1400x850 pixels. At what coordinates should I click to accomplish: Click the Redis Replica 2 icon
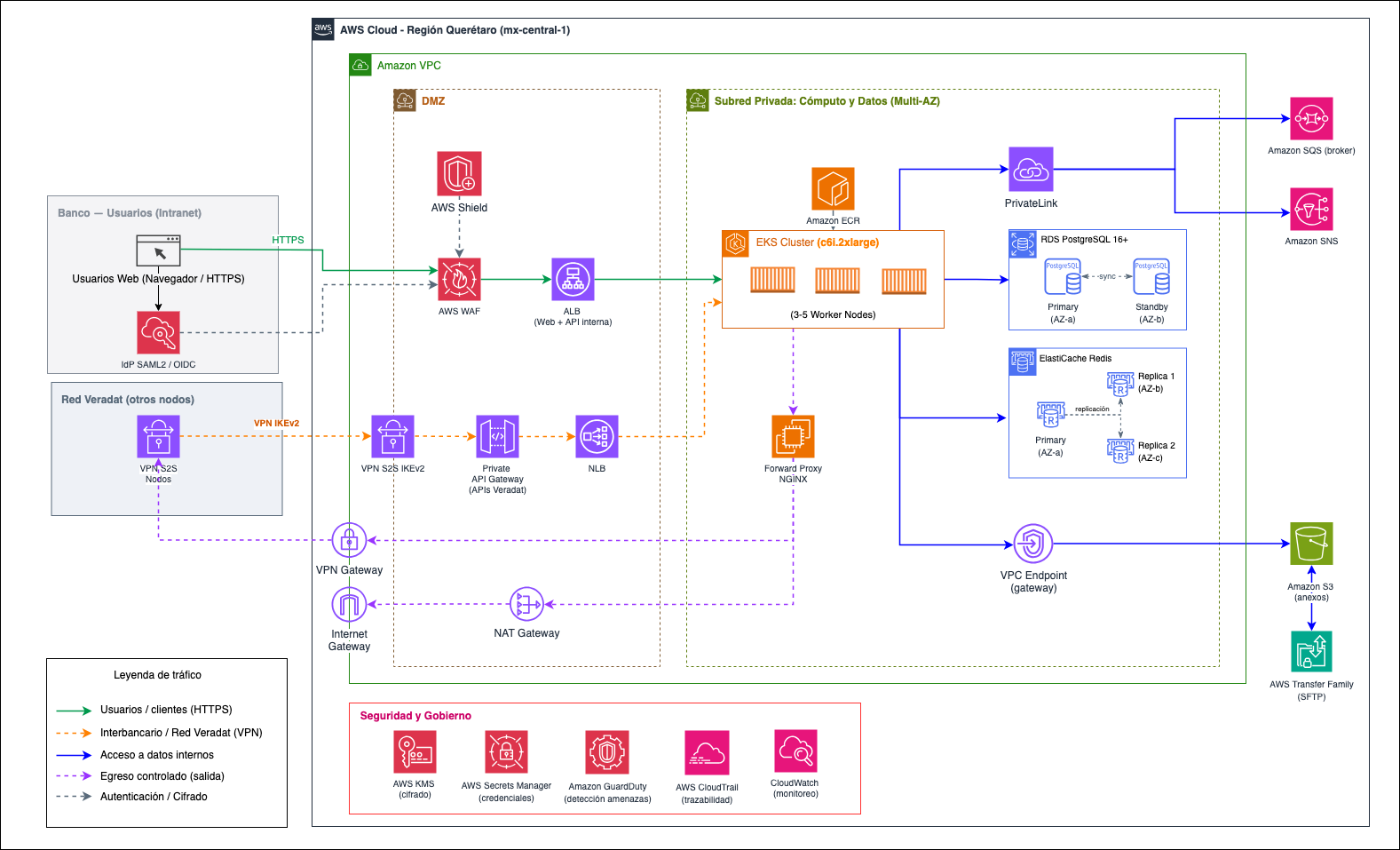[1120, 450]
